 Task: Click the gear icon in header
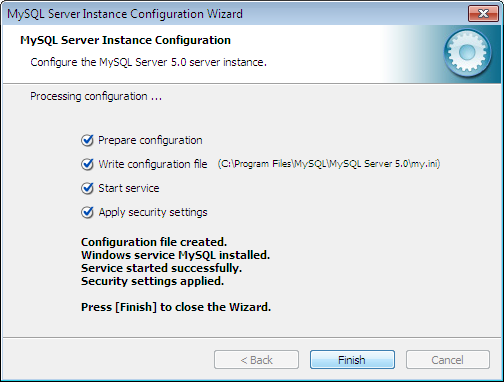click(467, 53)
